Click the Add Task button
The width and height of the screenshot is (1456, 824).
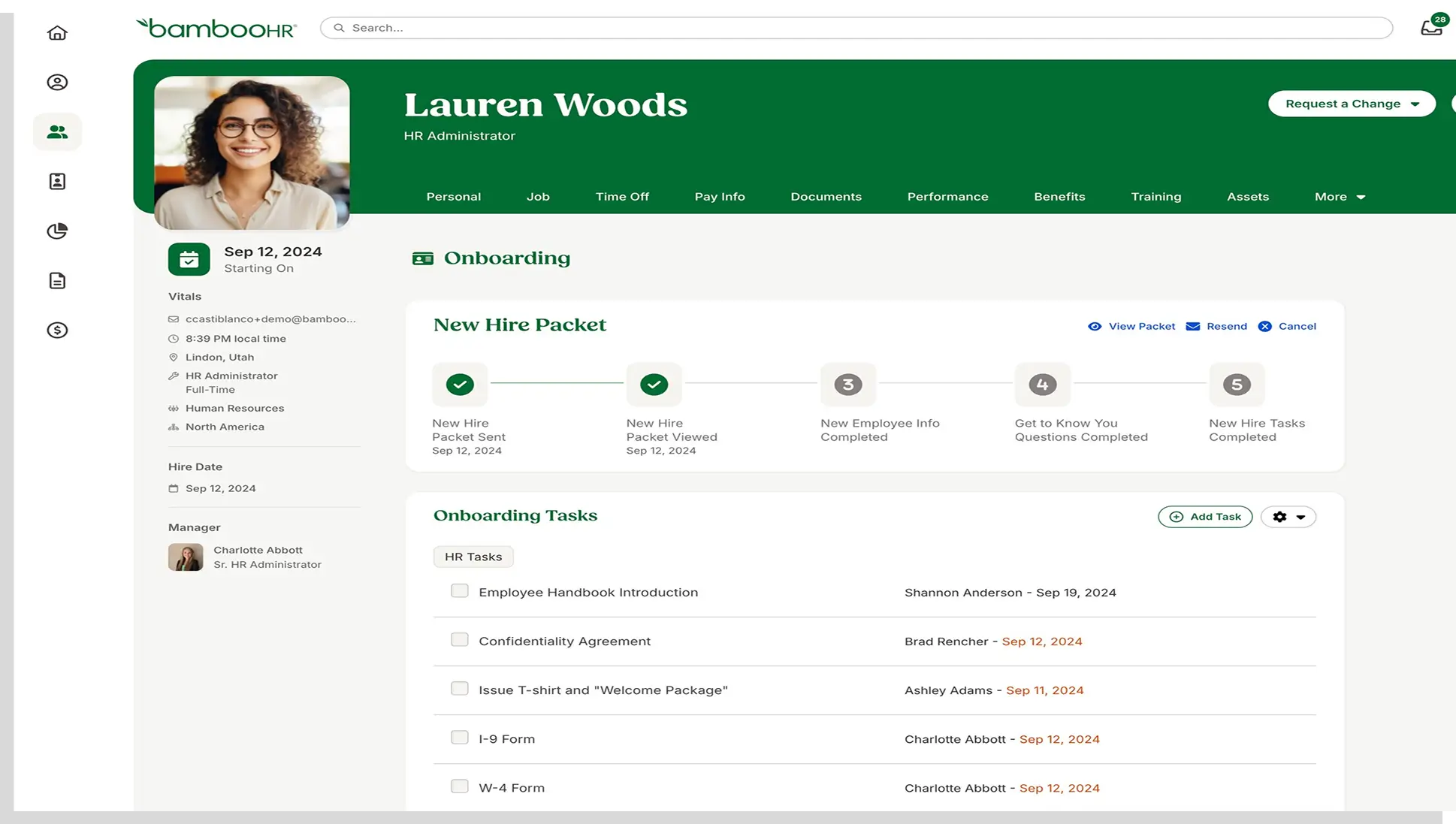click(1205, 517)
